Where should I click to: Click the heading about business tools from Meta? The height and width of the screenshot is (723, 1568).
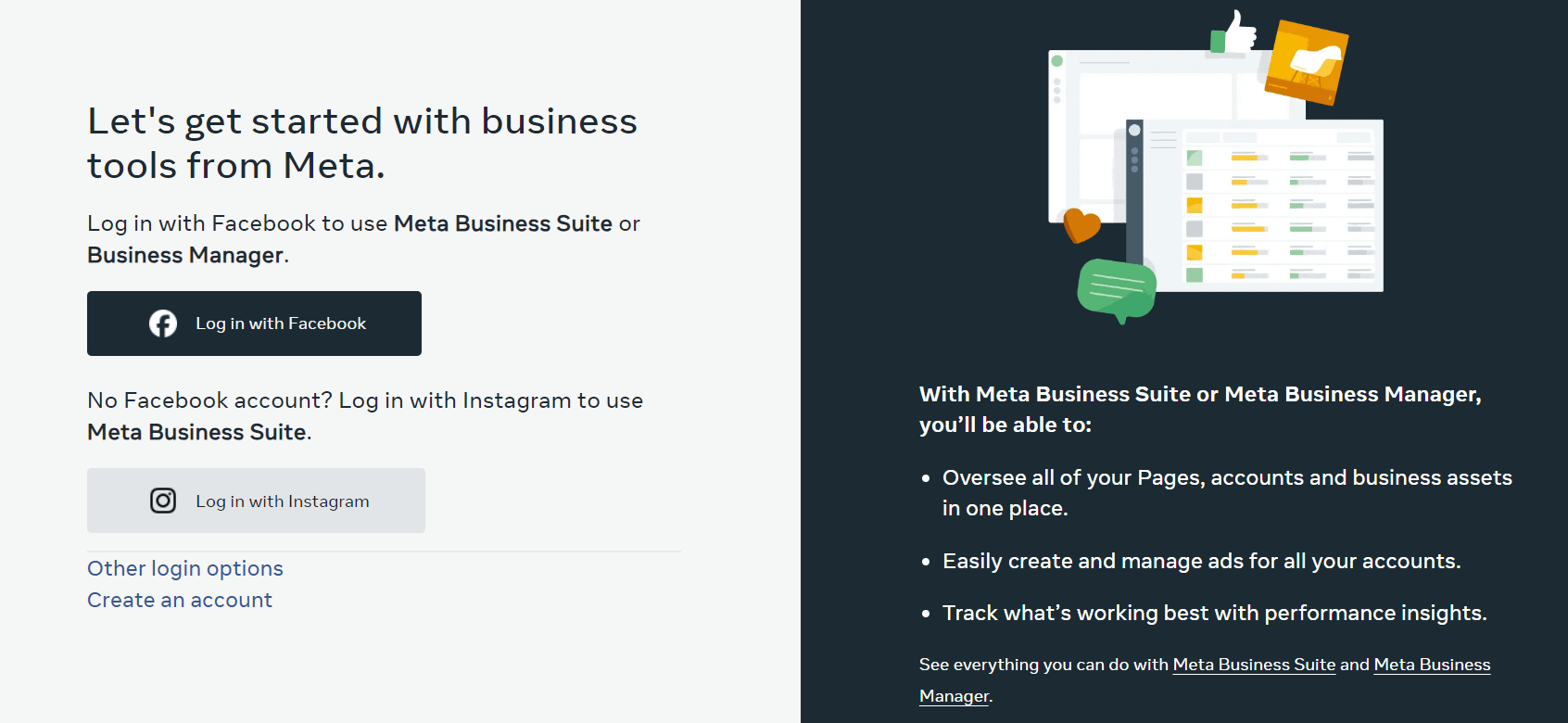click(x=361, y=142)
